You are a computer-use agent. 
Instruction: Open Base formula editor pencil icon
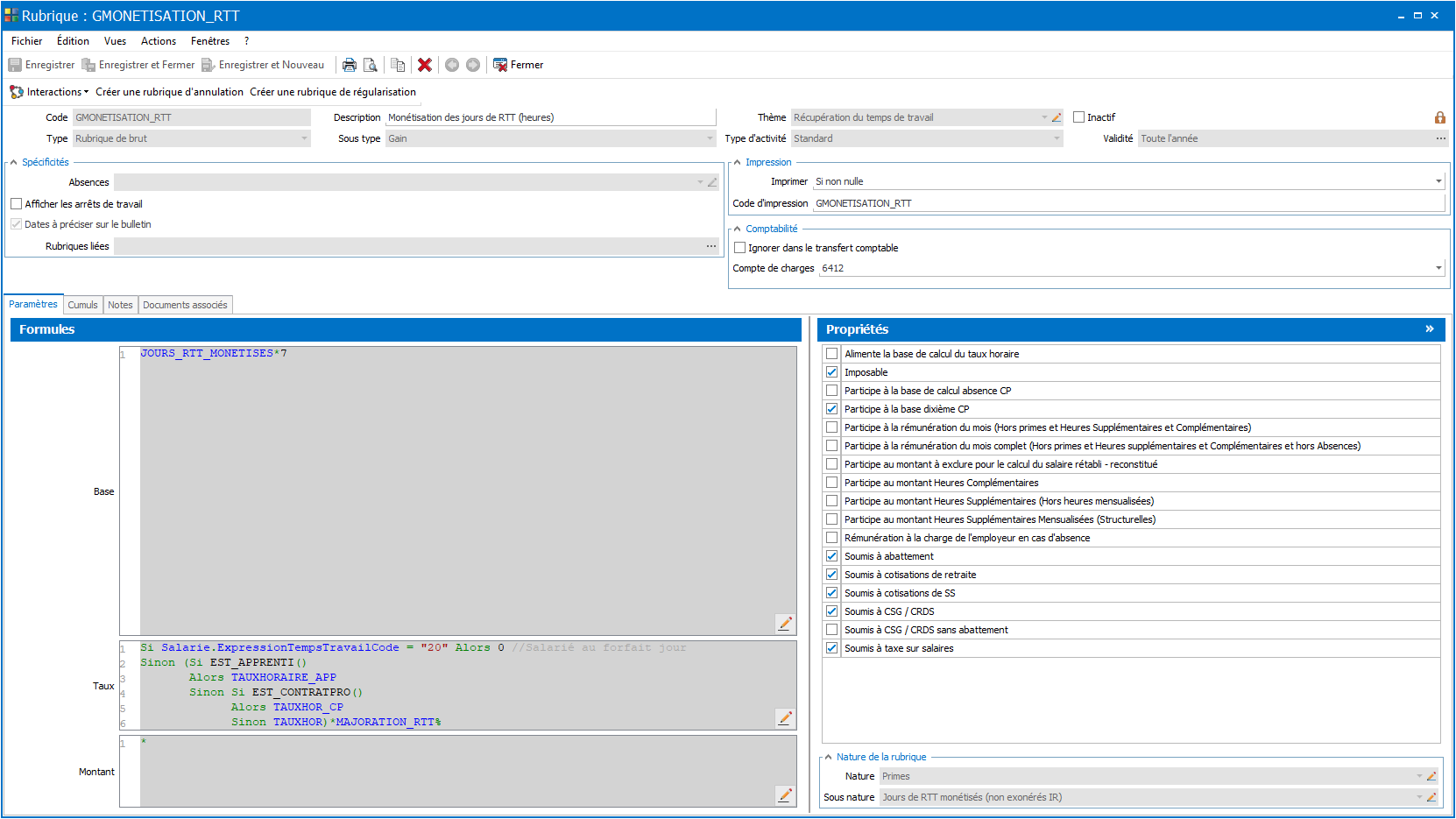[x=785, y=623]
